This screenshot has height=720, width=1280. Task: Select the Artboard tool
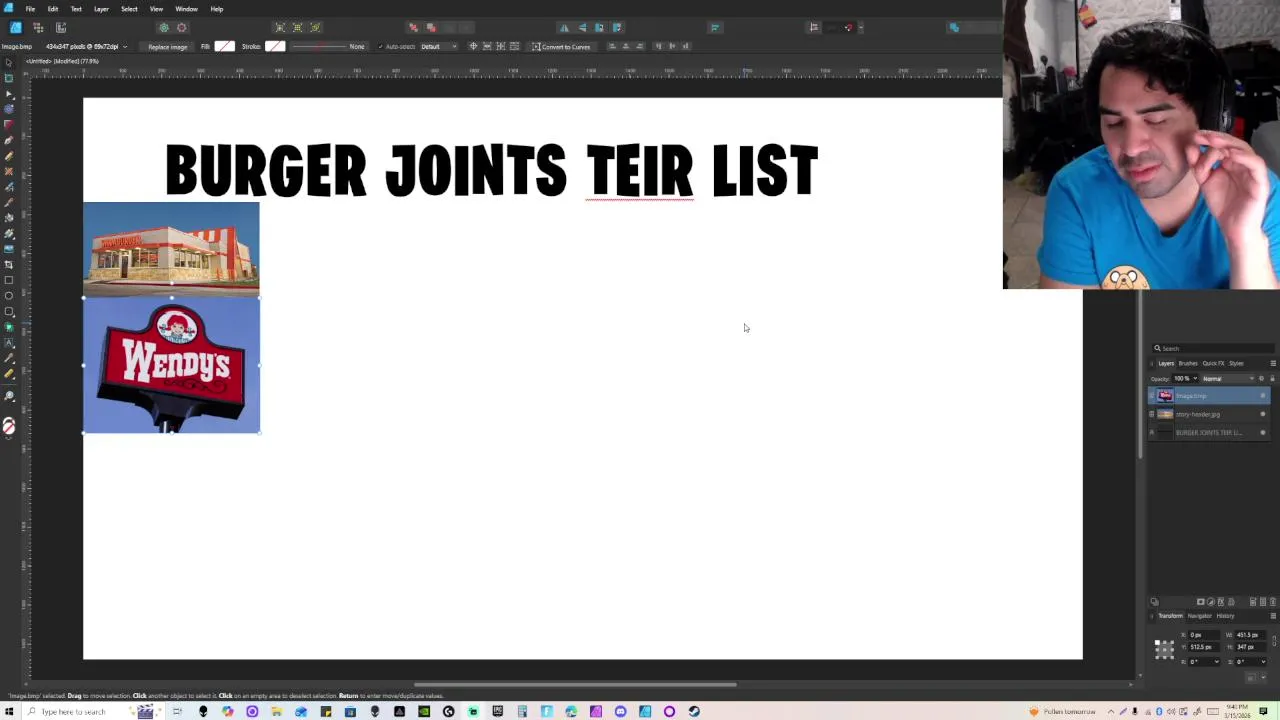point(9,78)
